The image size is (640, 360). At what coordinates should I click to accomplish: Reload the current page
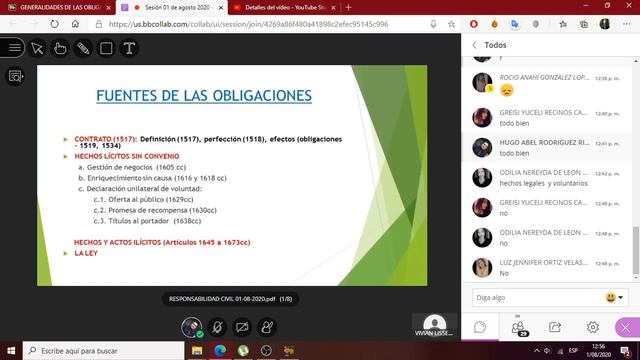[54, 24]
